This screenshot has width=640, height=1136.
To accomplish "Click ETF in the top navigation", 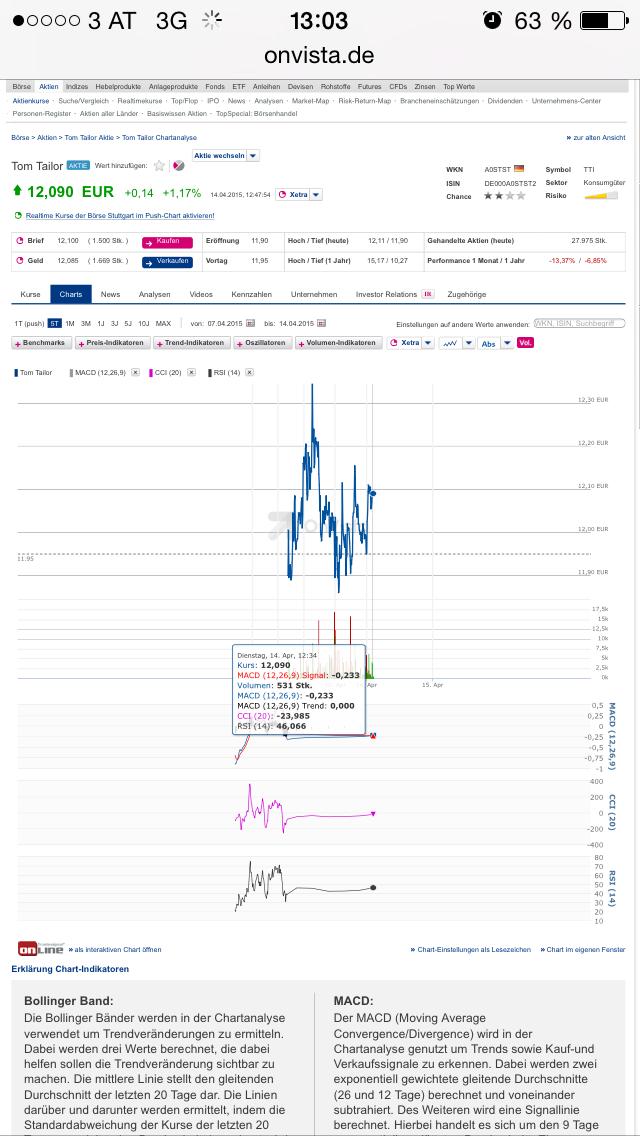I will (238, 86).
